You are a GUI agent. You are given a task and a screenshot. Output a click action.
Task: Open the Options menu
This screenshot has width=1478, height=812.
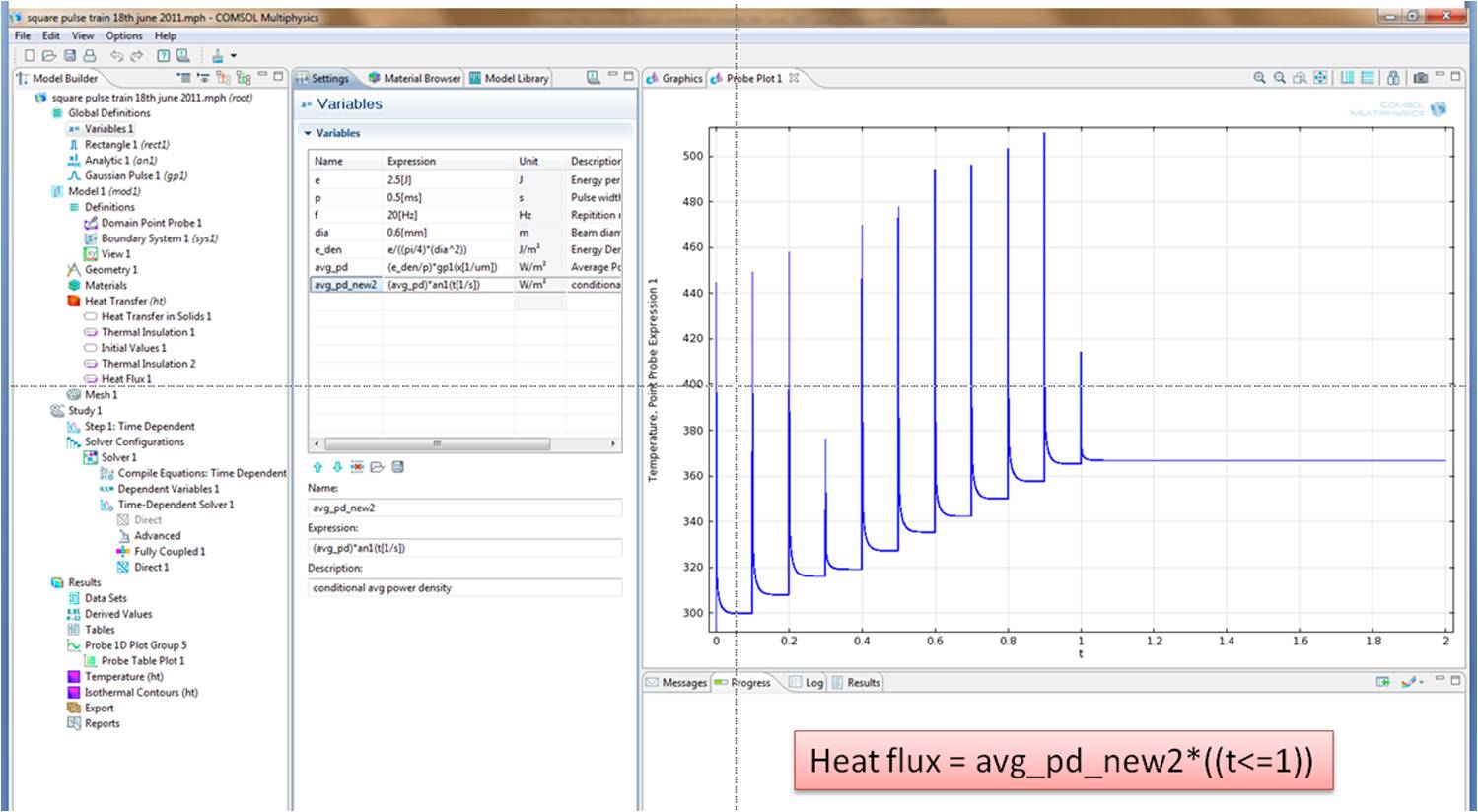coord(124,35)
